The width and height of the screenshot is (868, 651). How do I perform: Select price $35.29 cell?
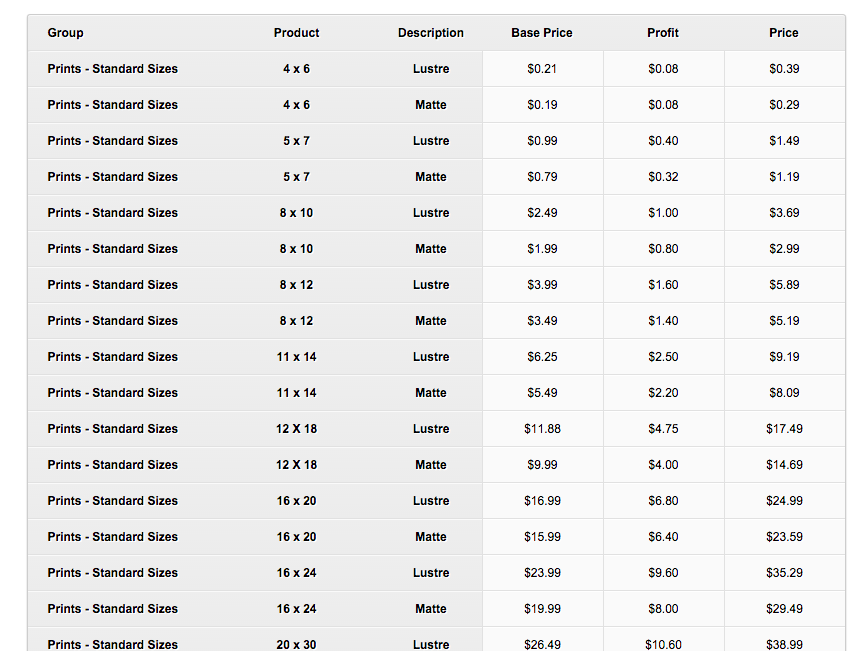784,572
